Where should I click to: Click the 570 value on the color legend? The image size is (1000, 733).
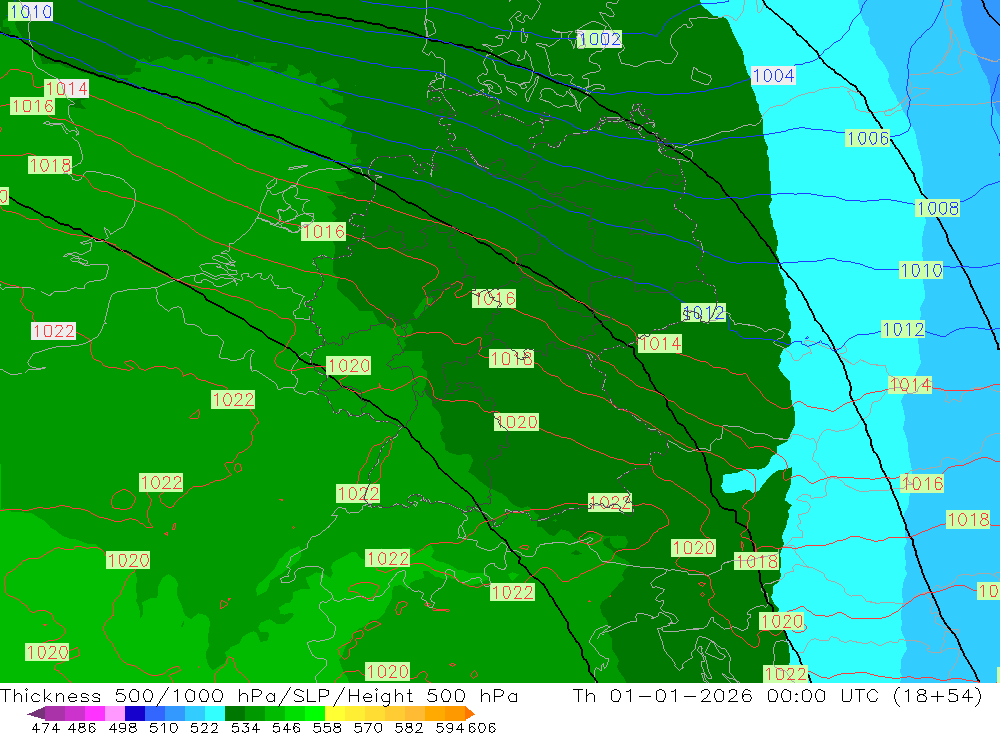tap(367, 728)
